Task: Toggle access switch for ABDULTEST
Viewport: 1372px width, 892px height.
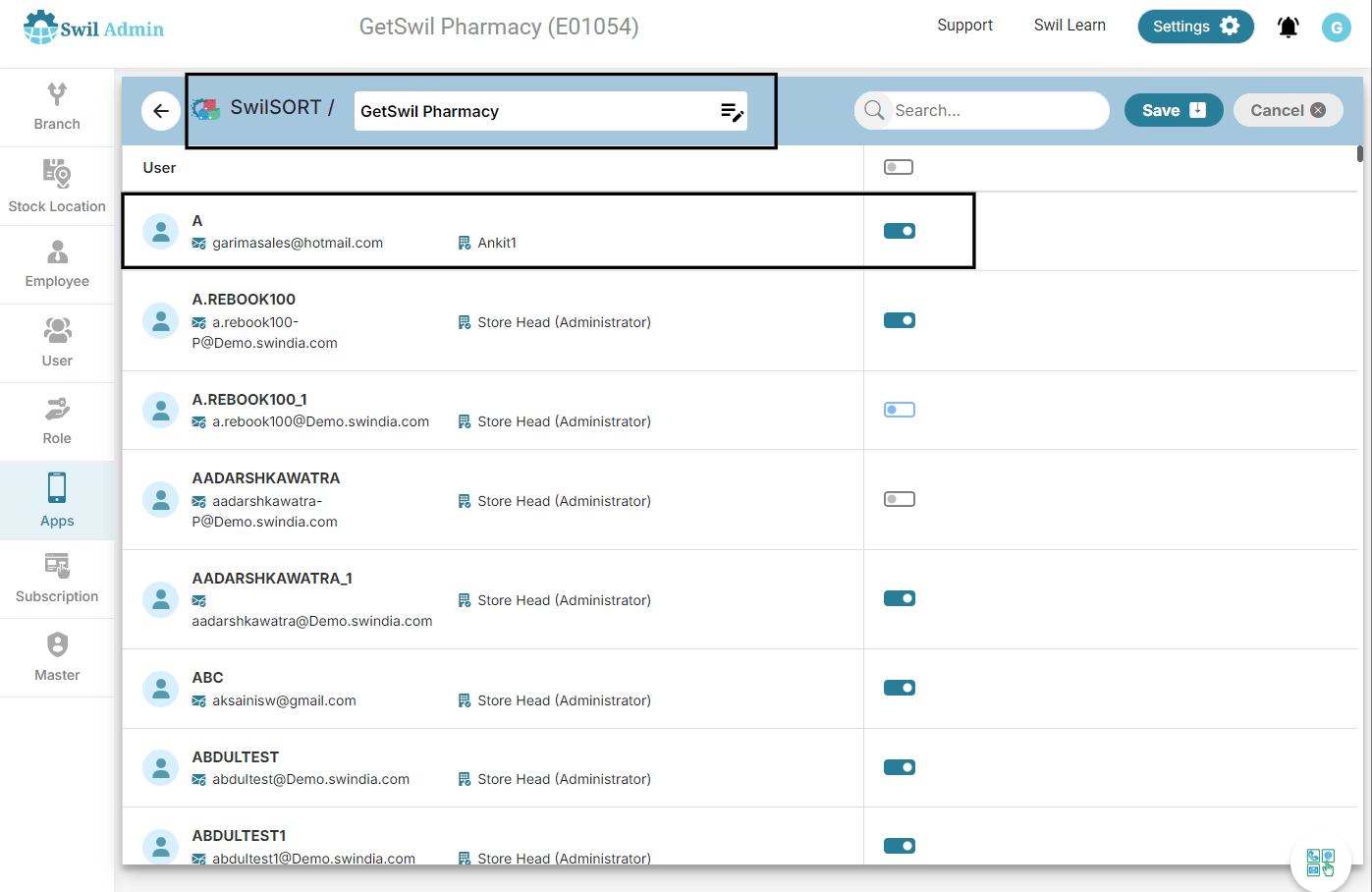Action: 899,767
